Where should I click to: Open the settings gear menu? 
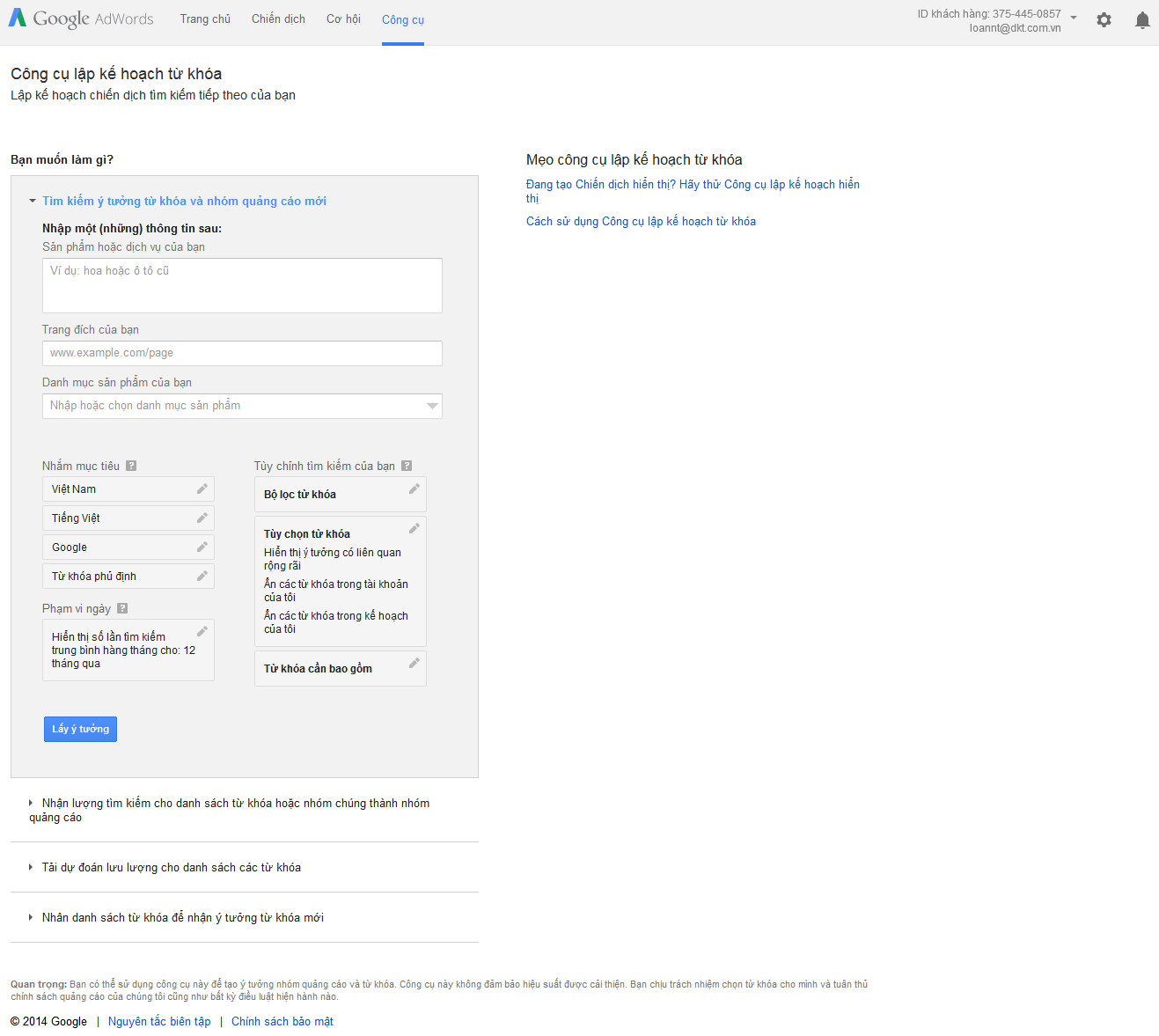(1104, 19)
